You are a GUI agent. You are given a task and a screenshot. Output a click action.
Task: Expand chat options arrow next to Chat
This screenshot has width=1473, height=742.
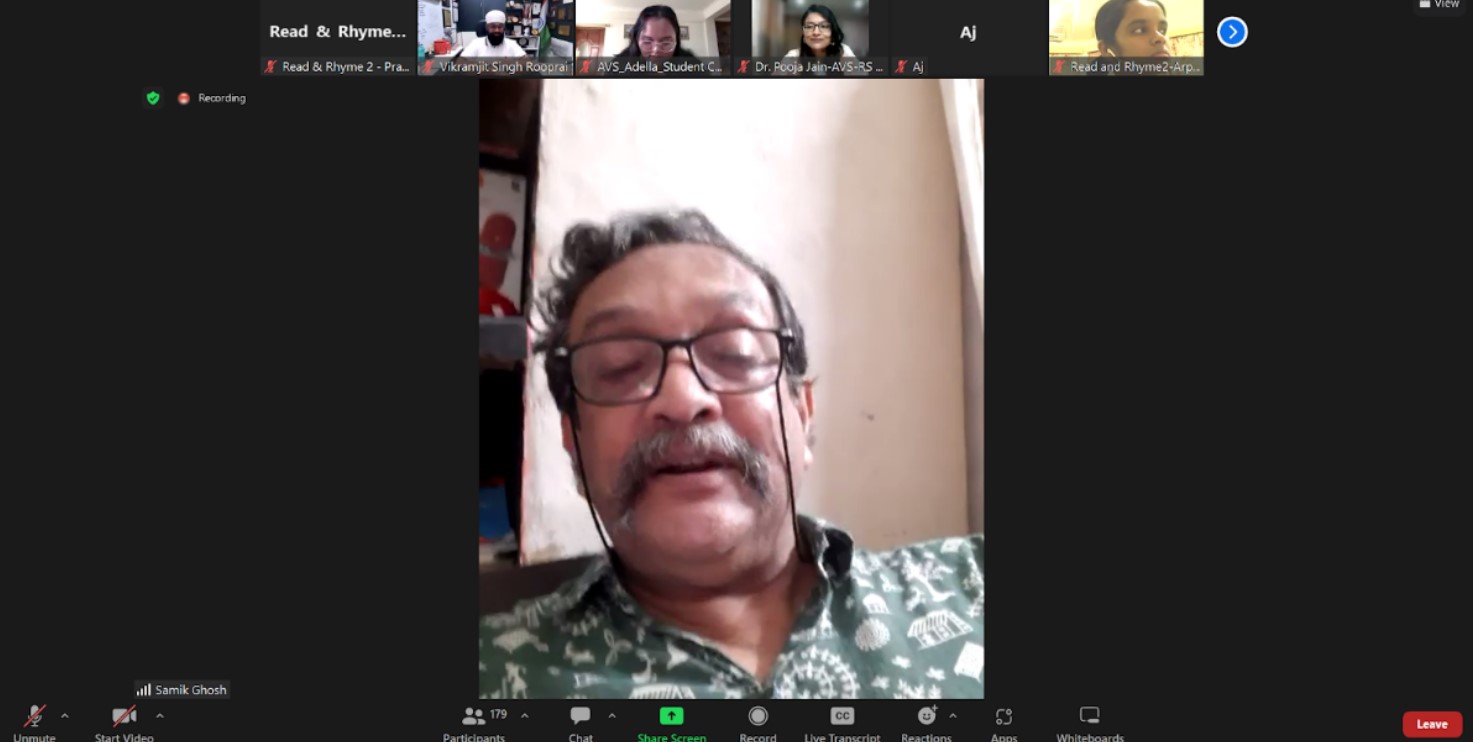pyautogui.click(x=612, y=716)
